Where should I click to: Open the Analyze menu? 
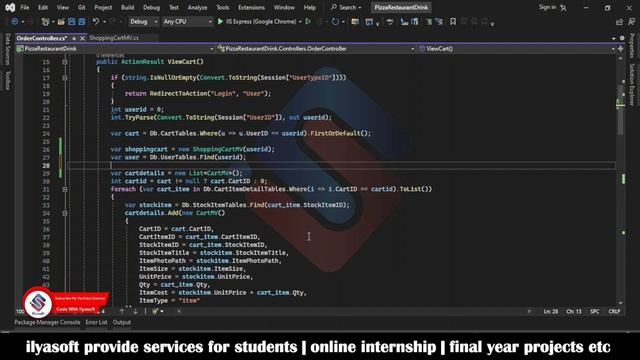197,7
